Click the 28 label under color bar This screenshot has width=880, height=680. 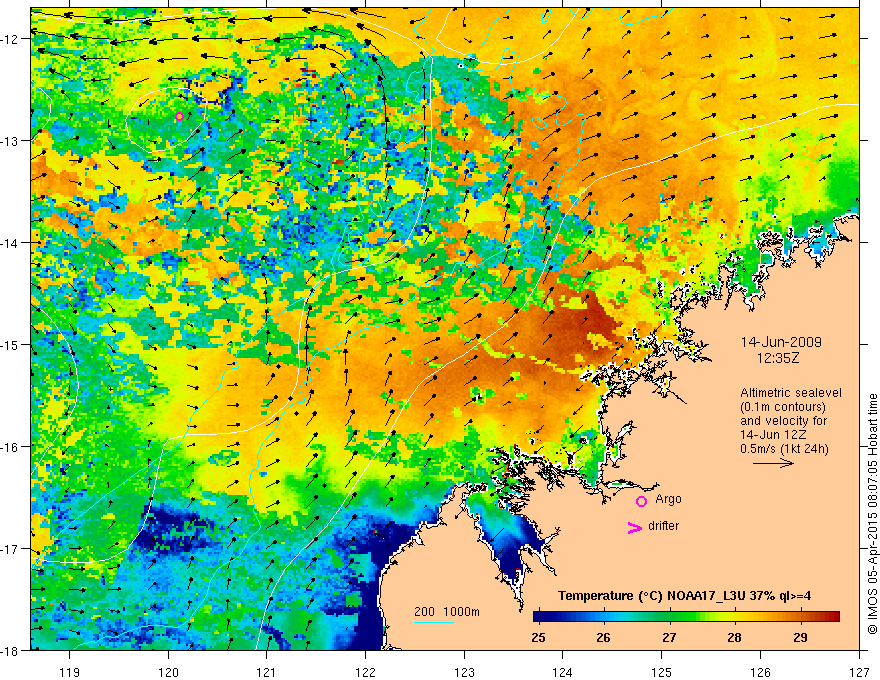[734, 637]
